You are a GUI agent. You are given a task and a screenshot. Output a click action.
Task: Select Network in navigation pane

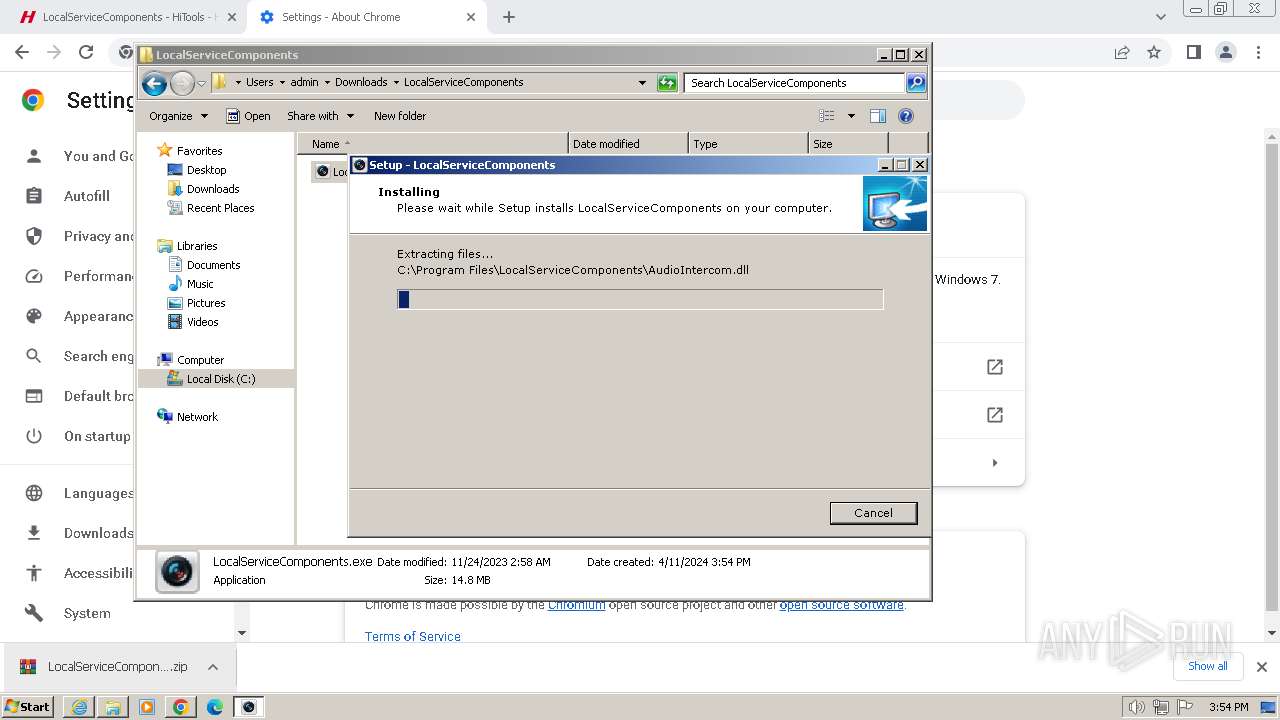pyautogui.click(x=197, y=417)
